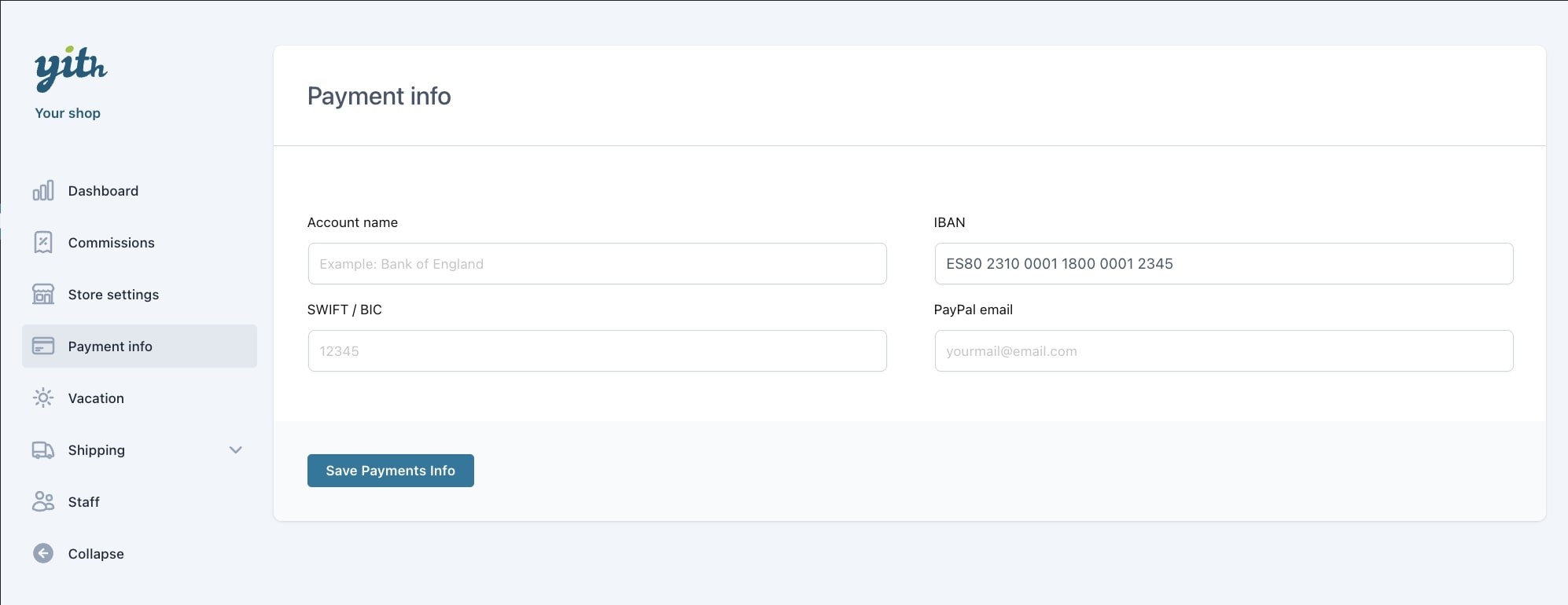Open Store settings from the sidebar
Screen dimensions: 1568x605
(x=113, y=295)
